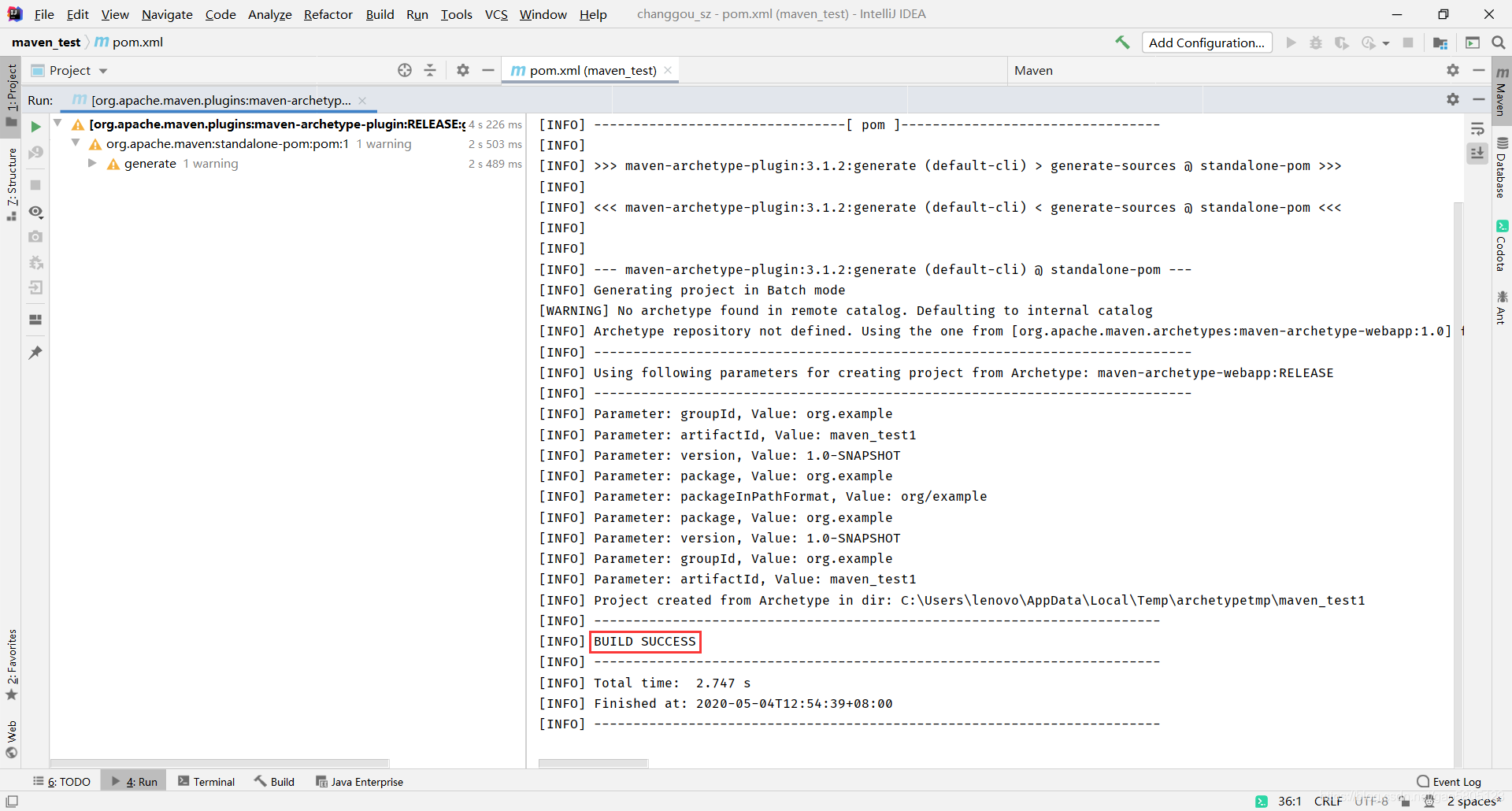Click the pom.xml breadcrumb

coord(129,43)
